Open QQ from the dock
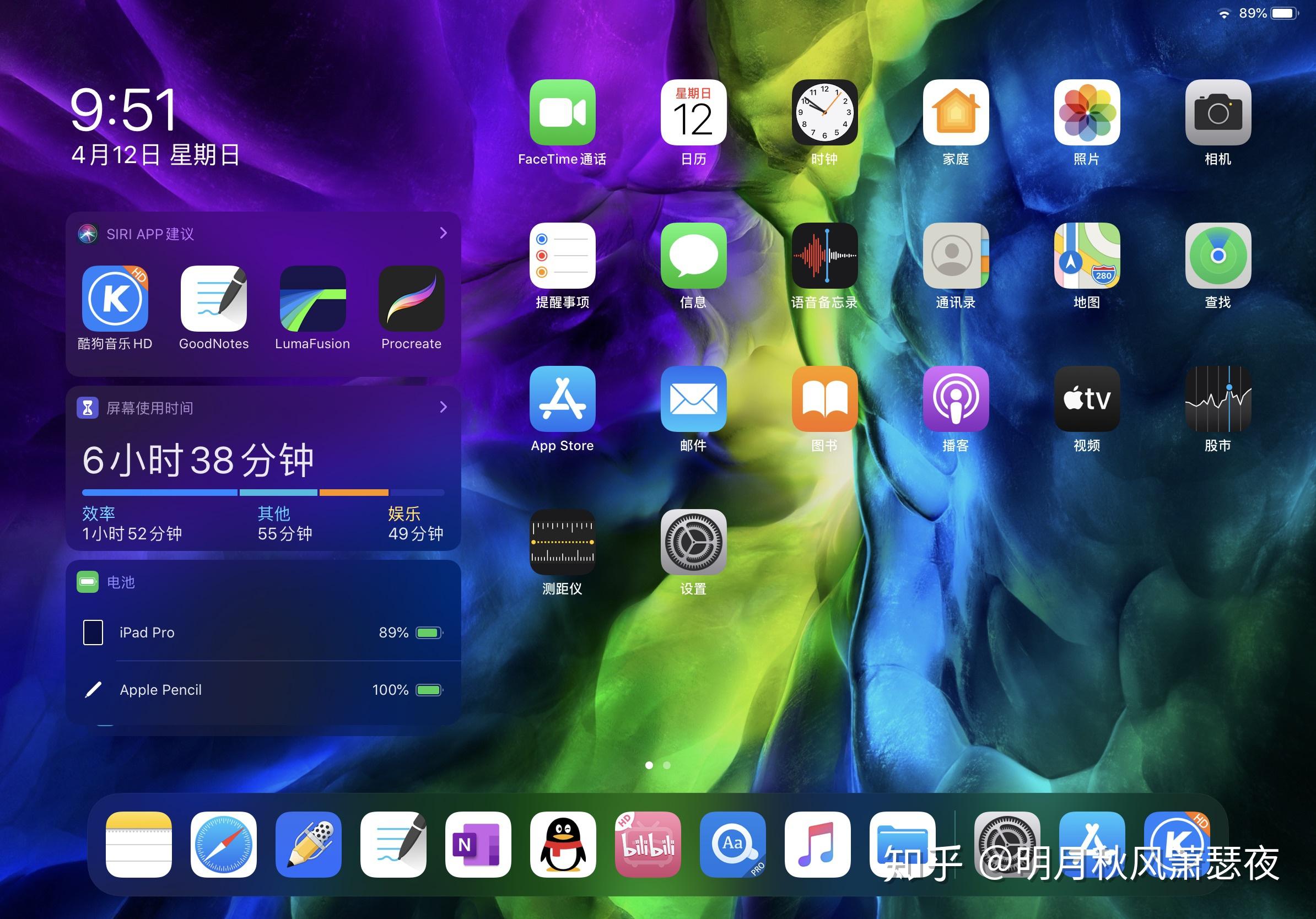Screen dimensions: 1316x919 pyautogui.click(x=563, y=845)
